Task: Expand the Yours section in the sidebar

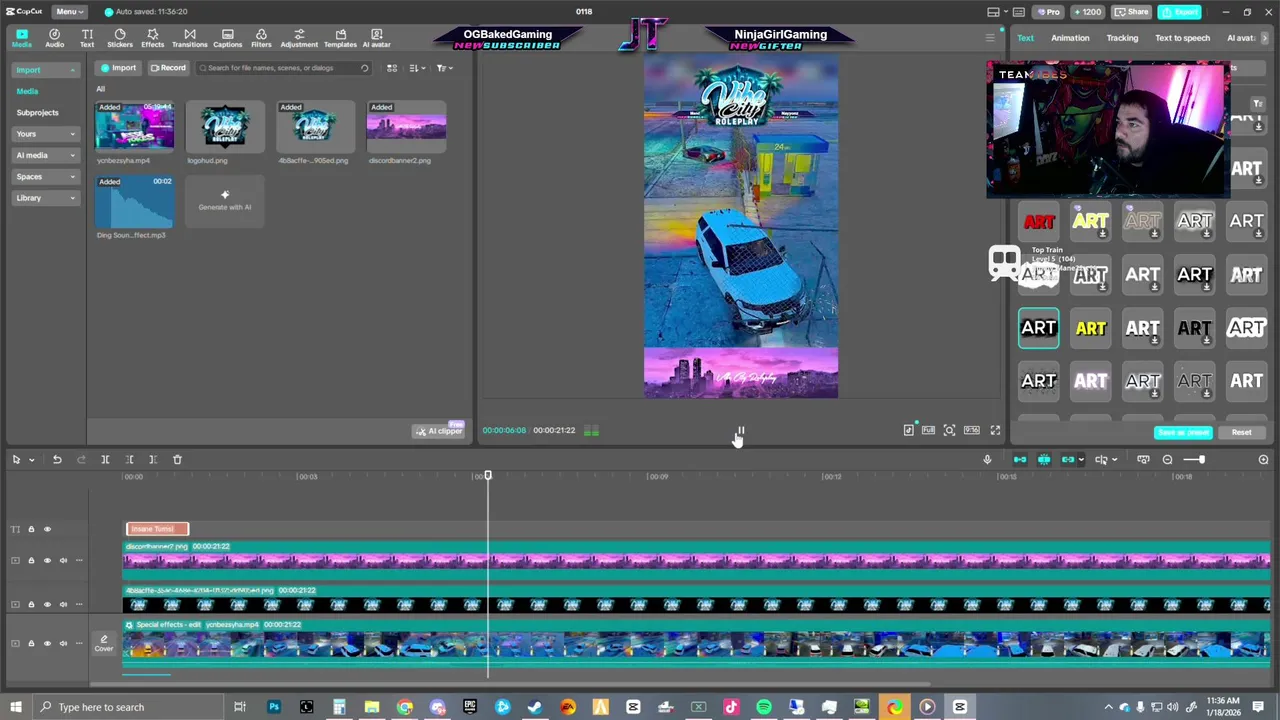Action: coord(45,133)
